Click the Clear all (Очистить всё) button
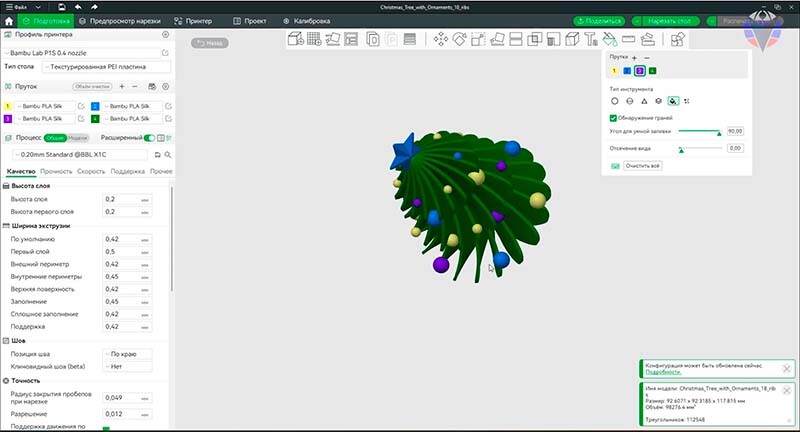 (643, 166)
